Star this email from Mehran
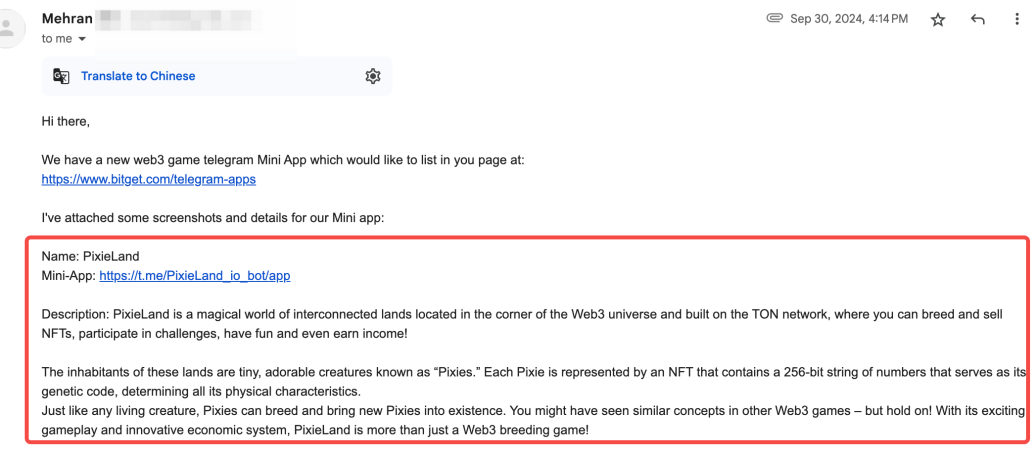The height and width of the screenshot is (461, 1036). 938,19
